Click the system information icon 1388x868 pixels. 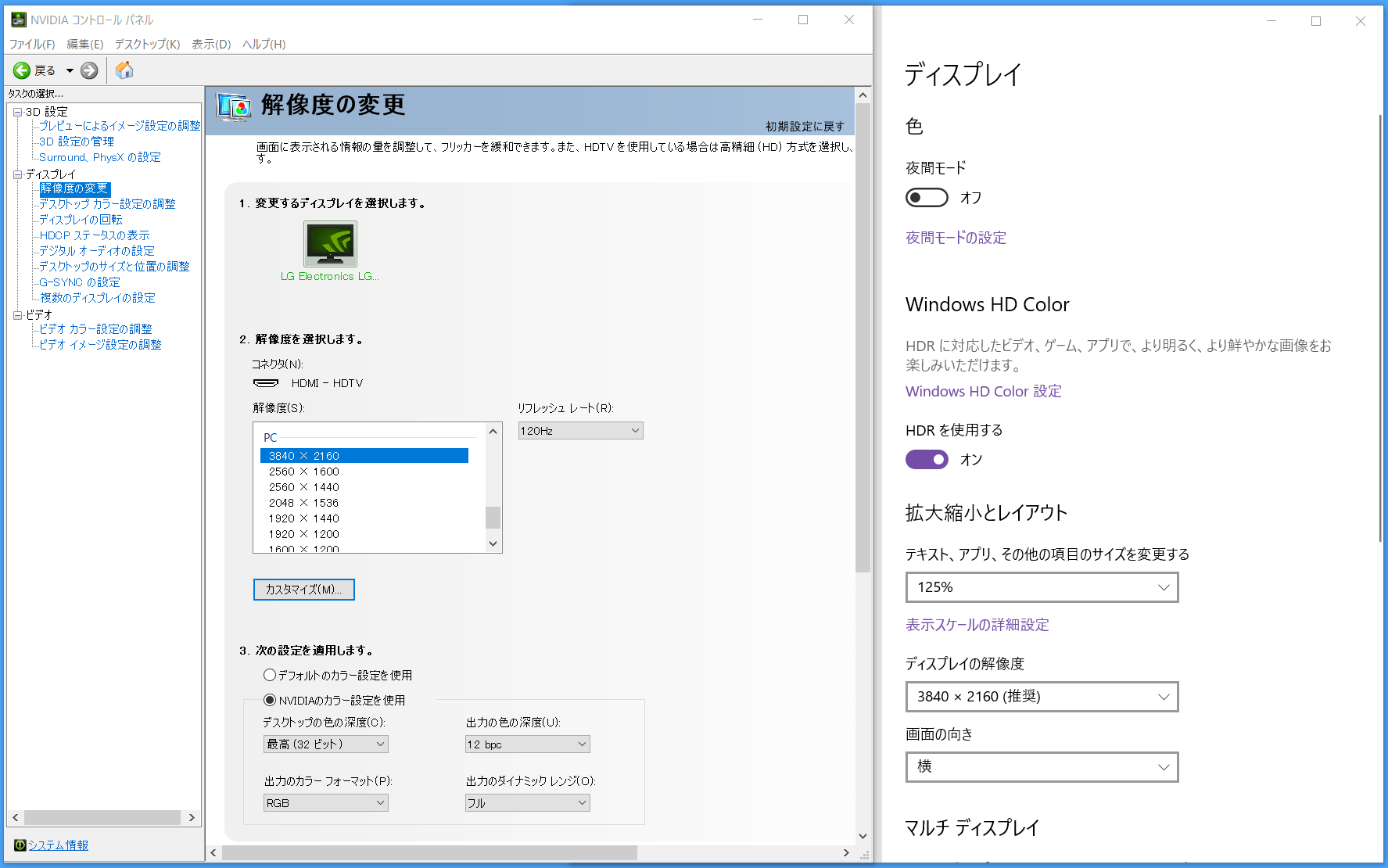tap(20, 845)
